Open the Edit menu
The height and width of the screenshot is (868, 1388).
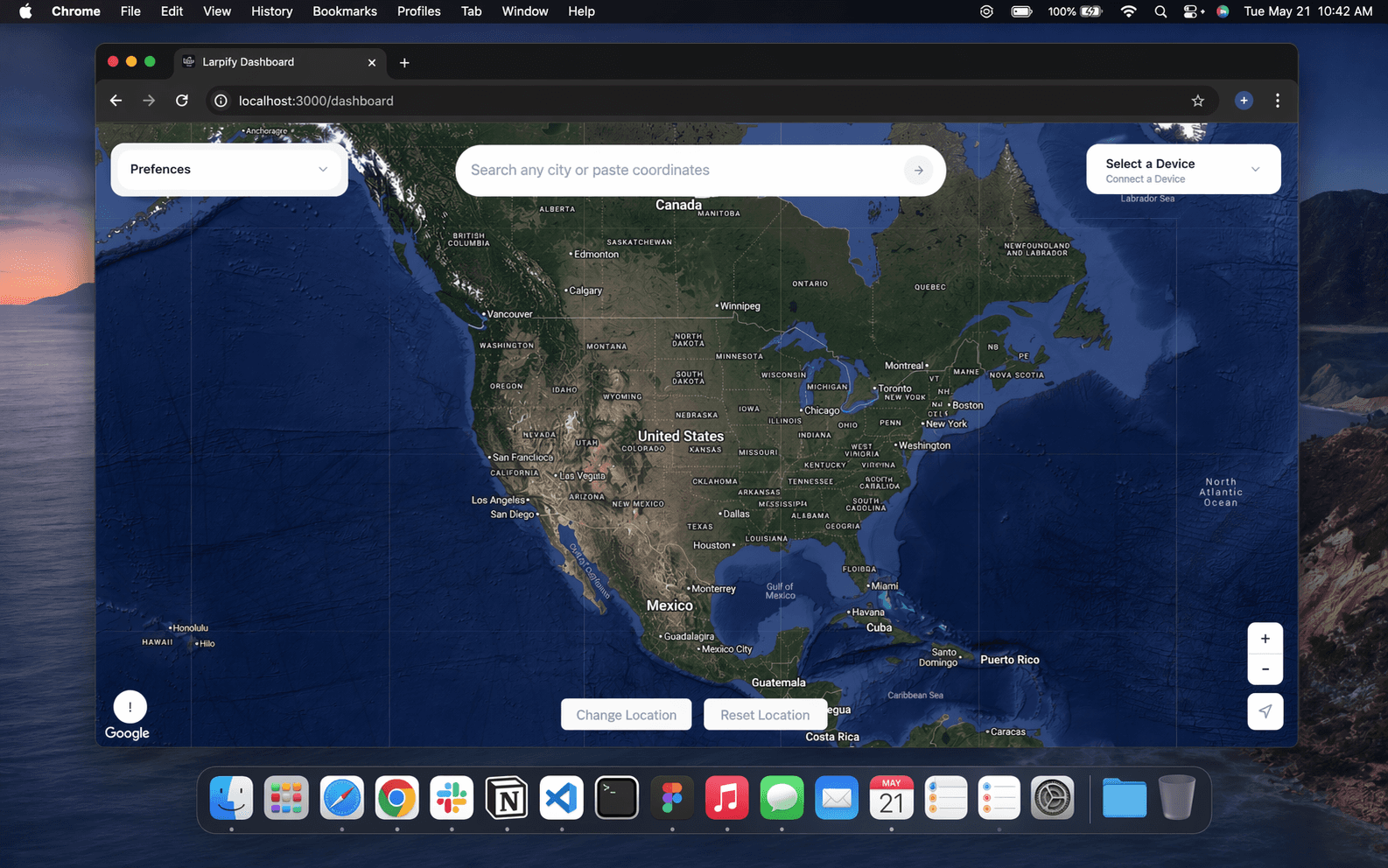(x=172, y=11)
